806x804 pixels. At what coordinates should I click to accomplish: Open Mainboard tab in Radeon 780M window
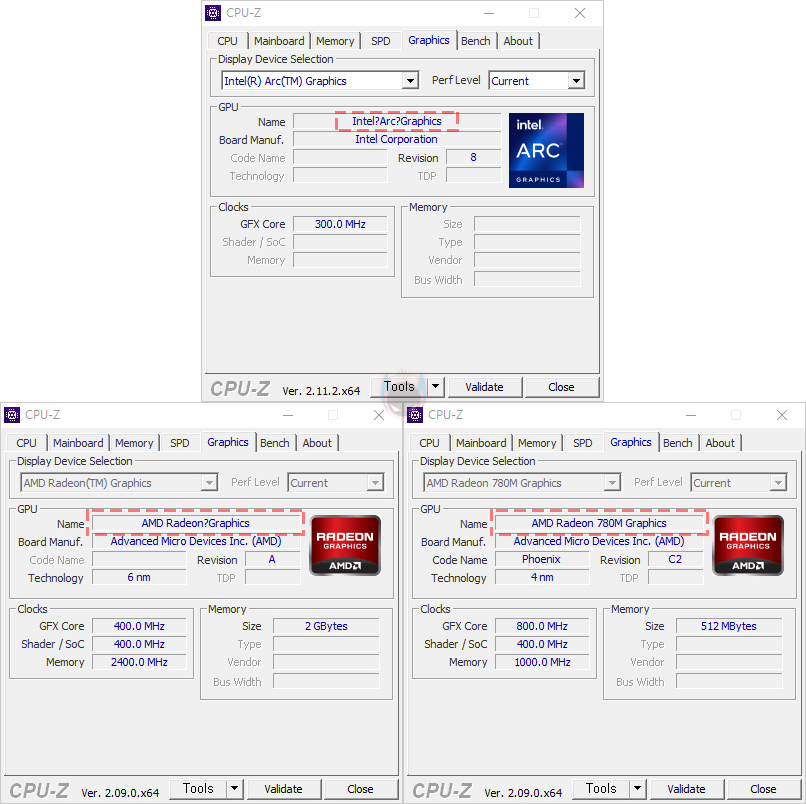[481, 443]
